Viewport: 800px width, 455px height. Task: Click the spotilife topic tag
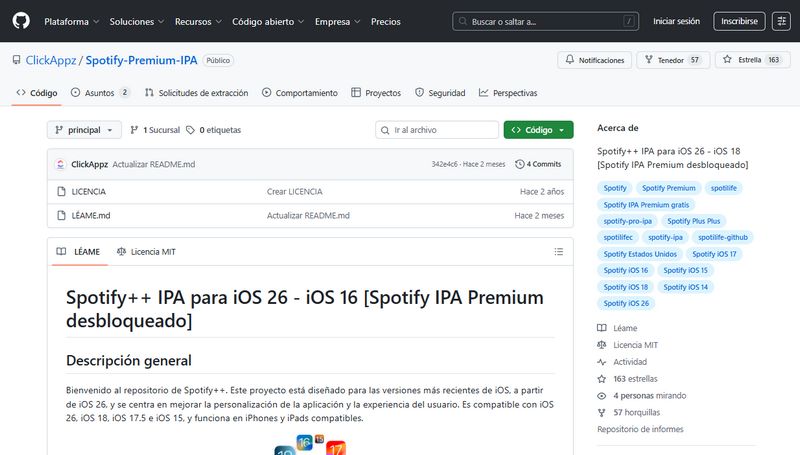pos(723,188)
